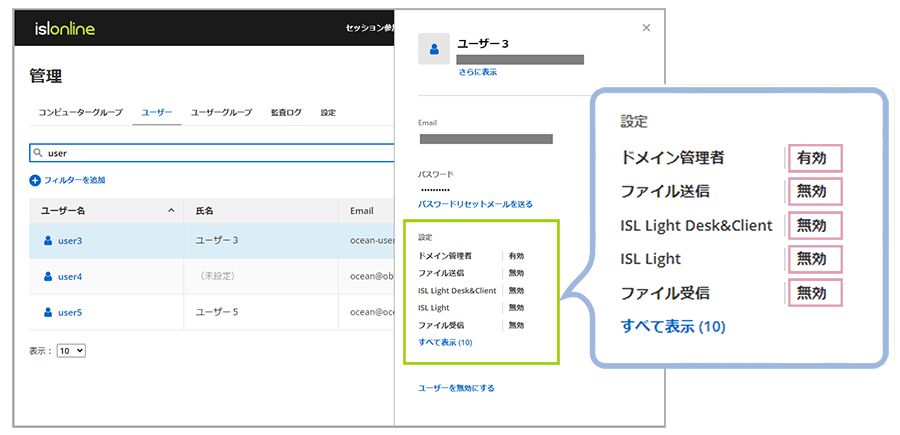Click the user4 person icon
Image resolution: width=900 pixels, height=435 pixels.
48,277
